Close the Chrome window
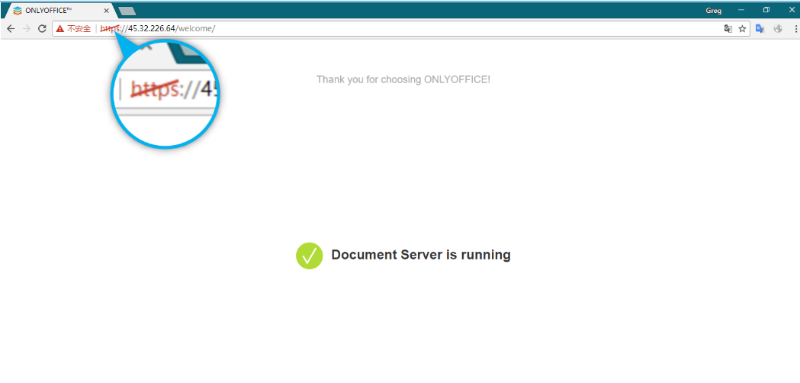 (792, 10)
